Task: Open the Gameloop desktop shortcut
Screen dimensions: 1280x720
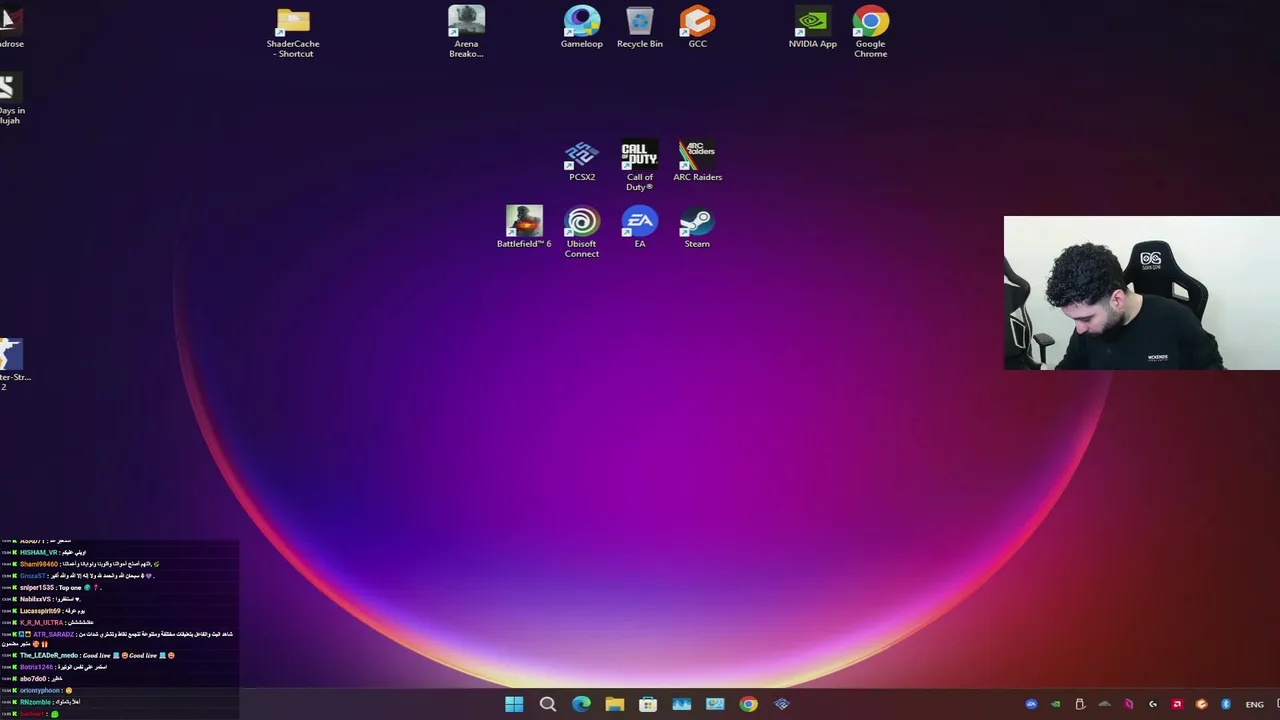Action: (x=581, y=27)
